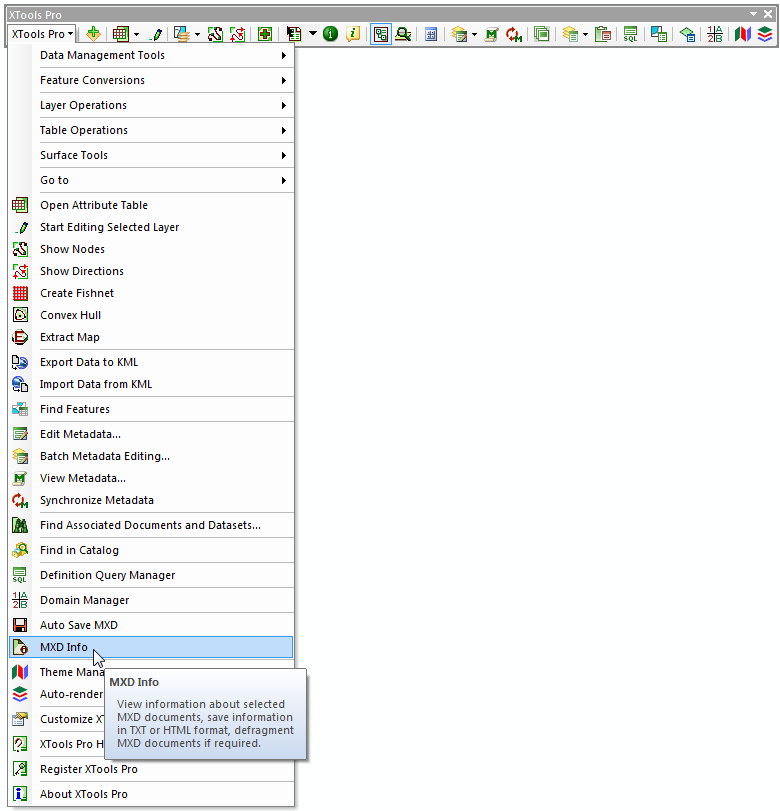This screenshot has width=780, height=811.
Task: Expand the Data Management Tools submenu
Action: click(163, 55)
